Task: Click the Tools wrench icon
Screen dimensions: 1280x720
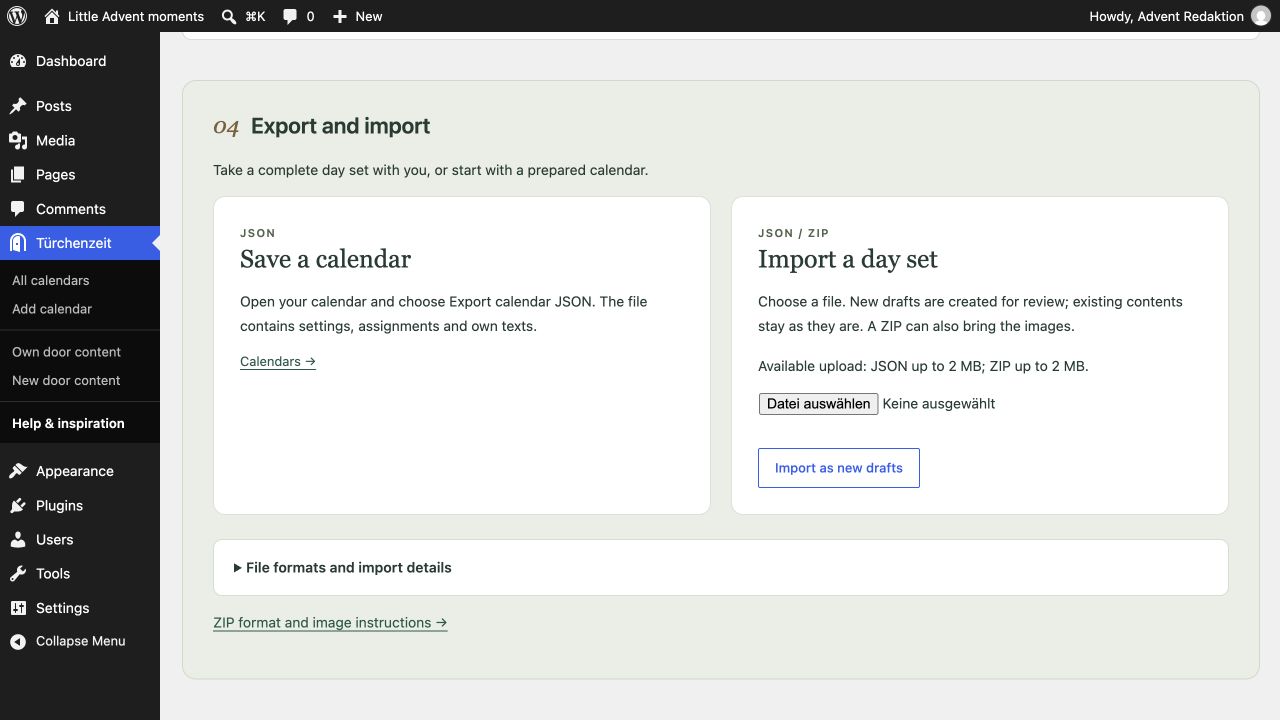Action: pyautogui.click(x=18, y=573)
